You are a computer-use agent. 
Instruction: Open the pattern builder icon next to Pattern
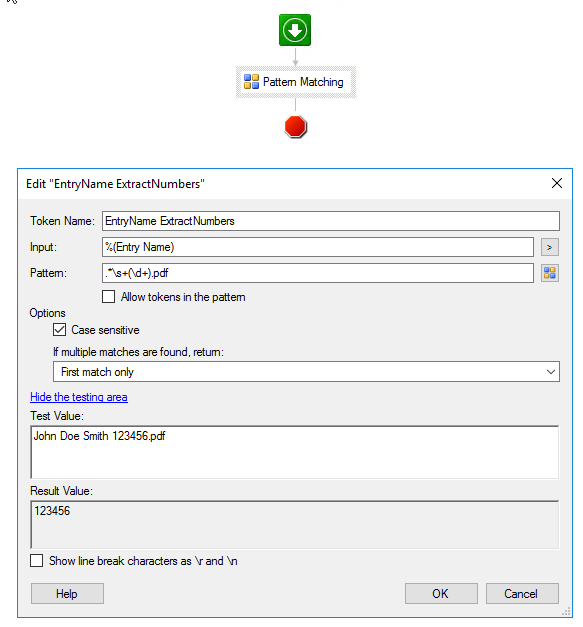point(549,273)
